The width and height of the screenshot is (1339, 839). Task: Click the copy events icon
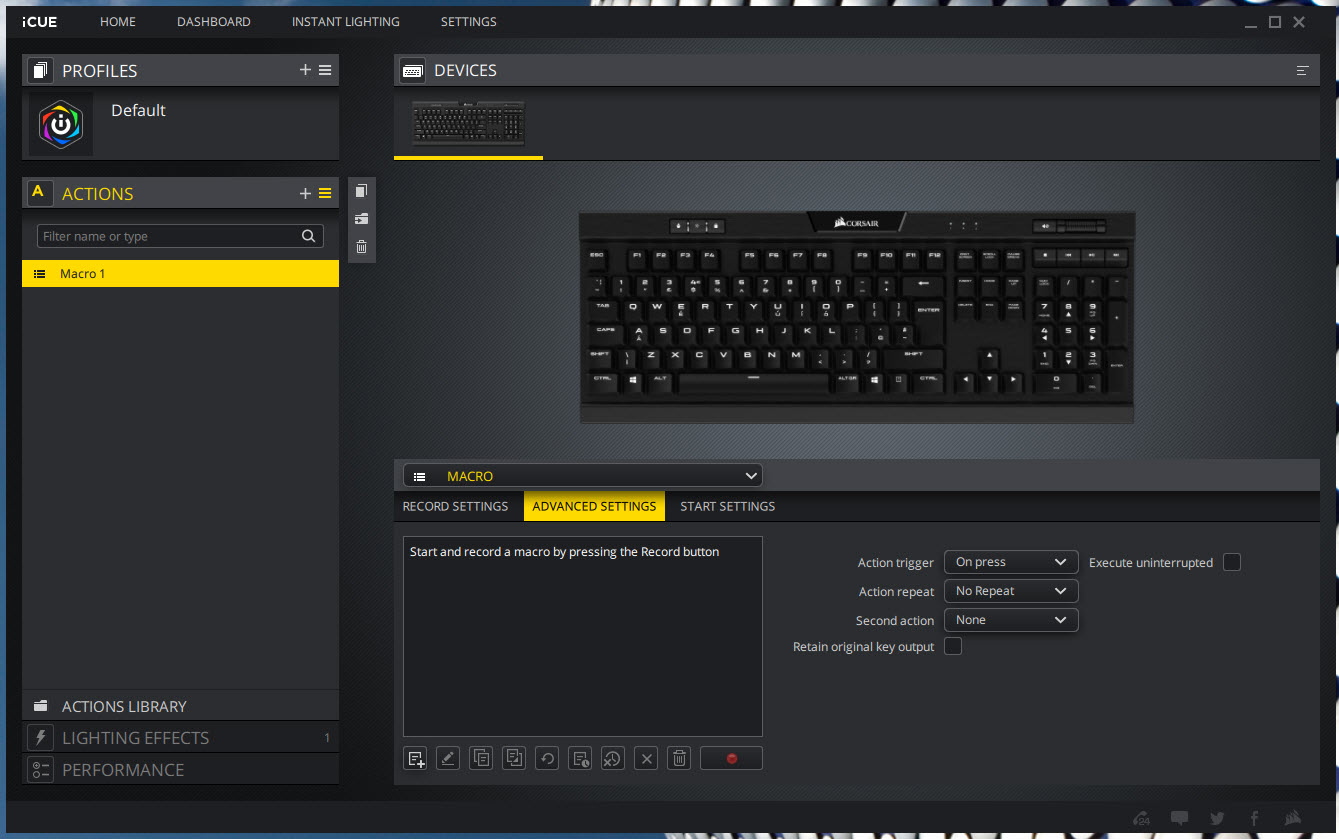point(481,758)
